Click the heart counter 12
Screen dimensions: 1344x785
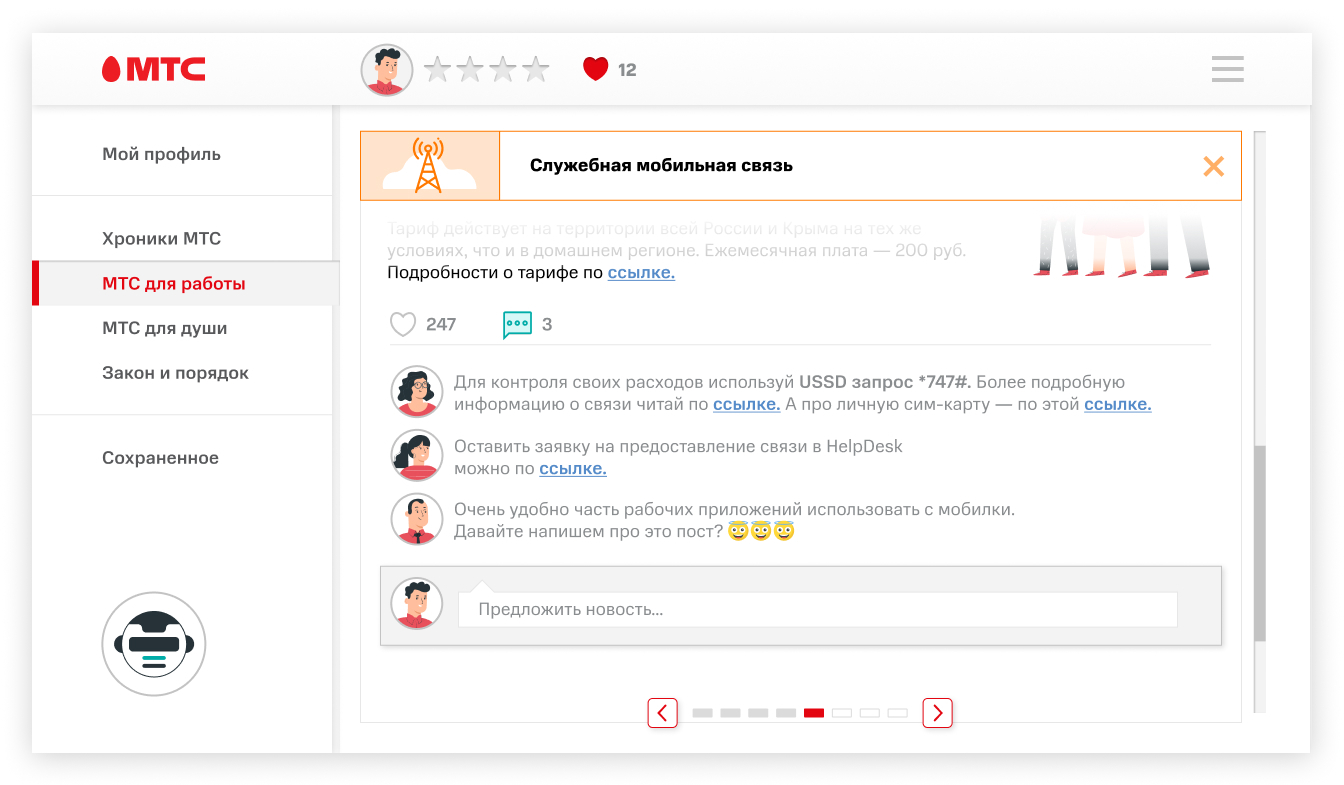click(627, 70)
